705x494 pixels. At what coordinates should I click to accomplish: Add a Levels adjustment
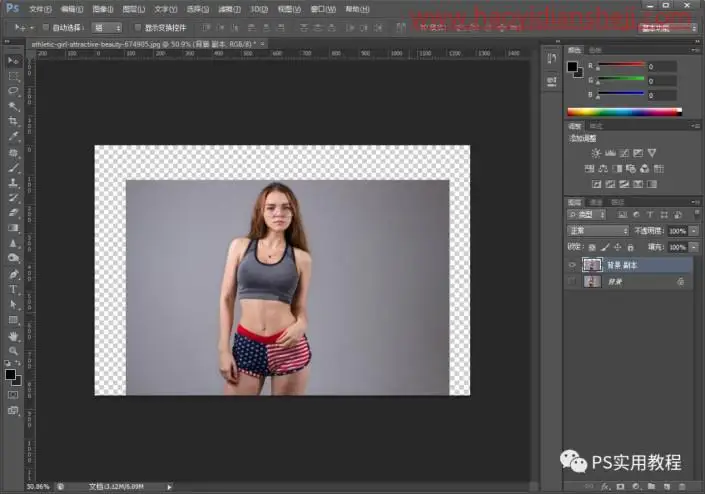pos(610,153)
